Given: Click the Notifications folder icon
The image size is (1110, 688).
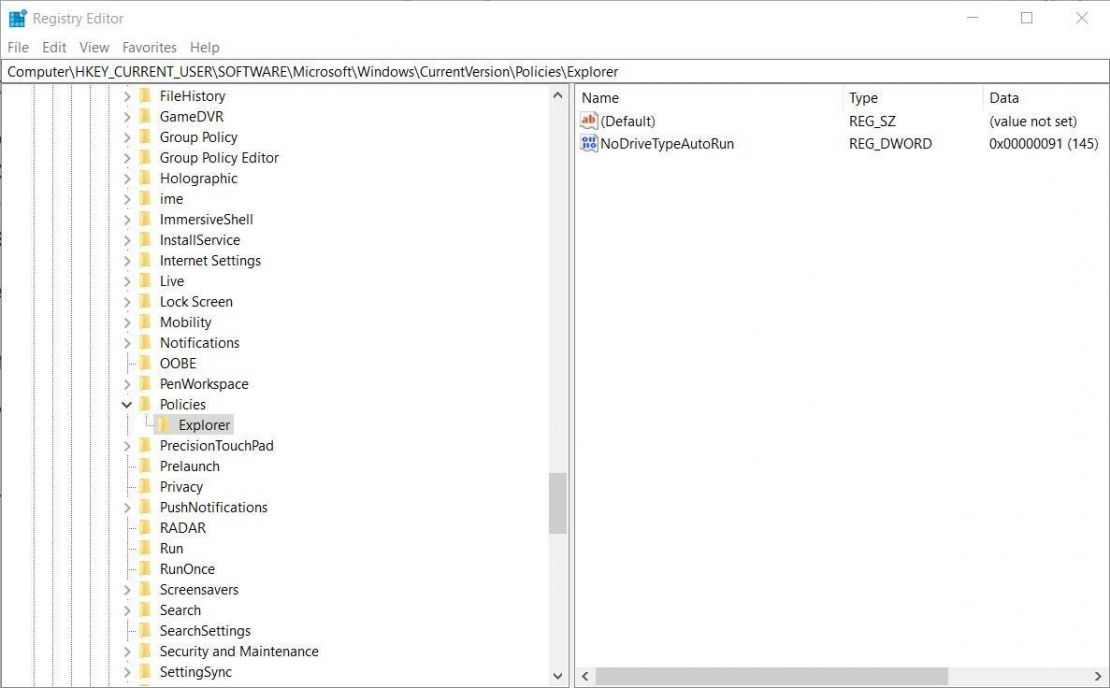Looking at the screenshot, I should point(145,342).
